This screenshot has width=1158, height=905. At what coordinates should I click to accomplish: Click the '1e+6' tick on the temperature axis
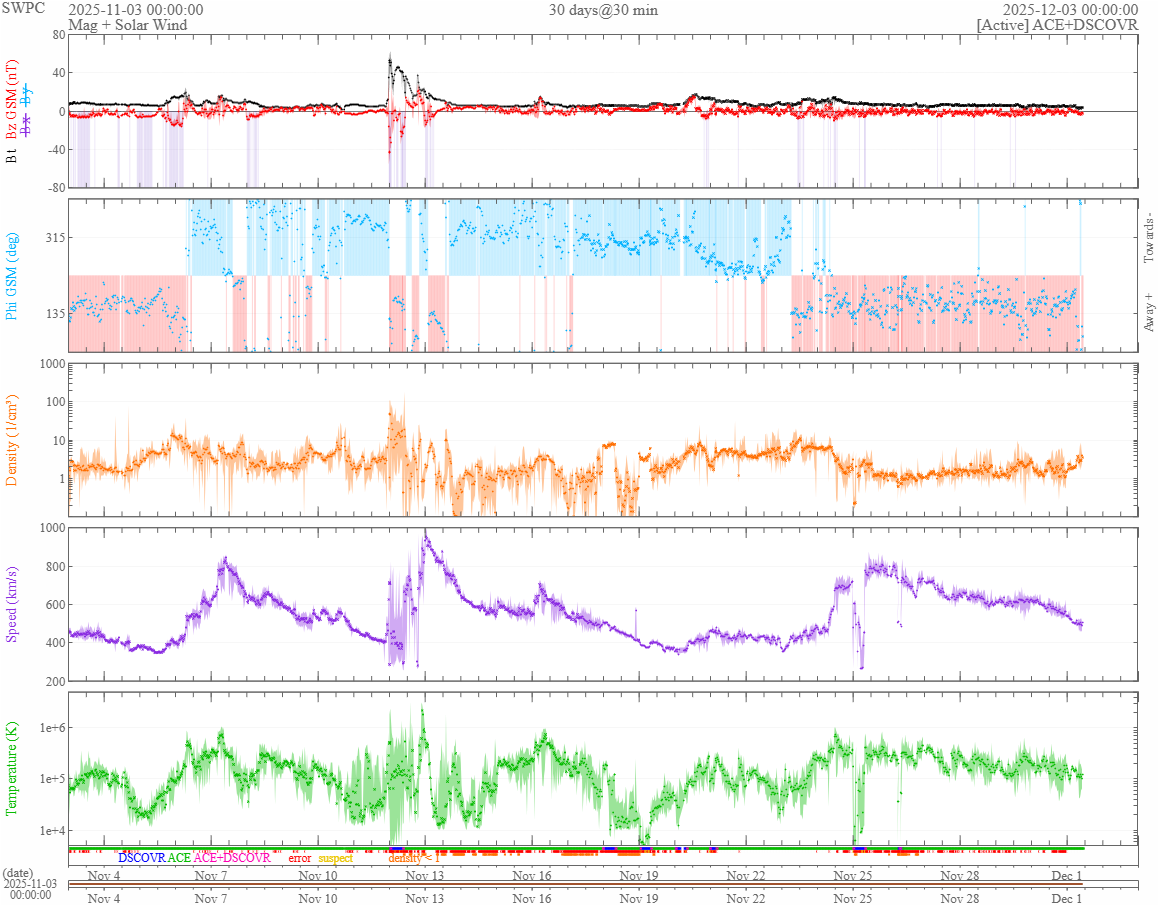52,728
